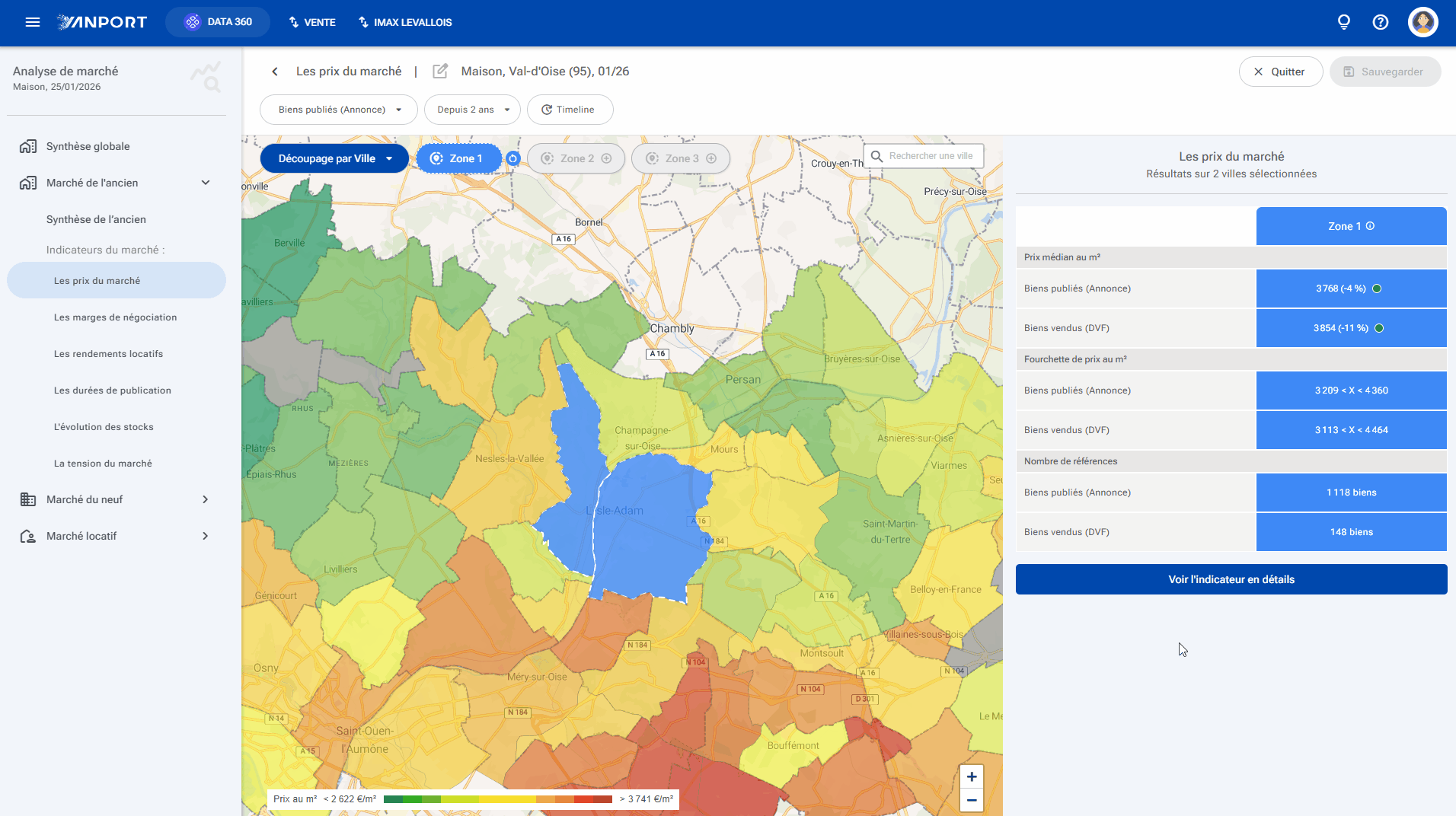The image size is (1456, 816).
Task: Click the Marché locatif key icon
Action: [28, 536]
